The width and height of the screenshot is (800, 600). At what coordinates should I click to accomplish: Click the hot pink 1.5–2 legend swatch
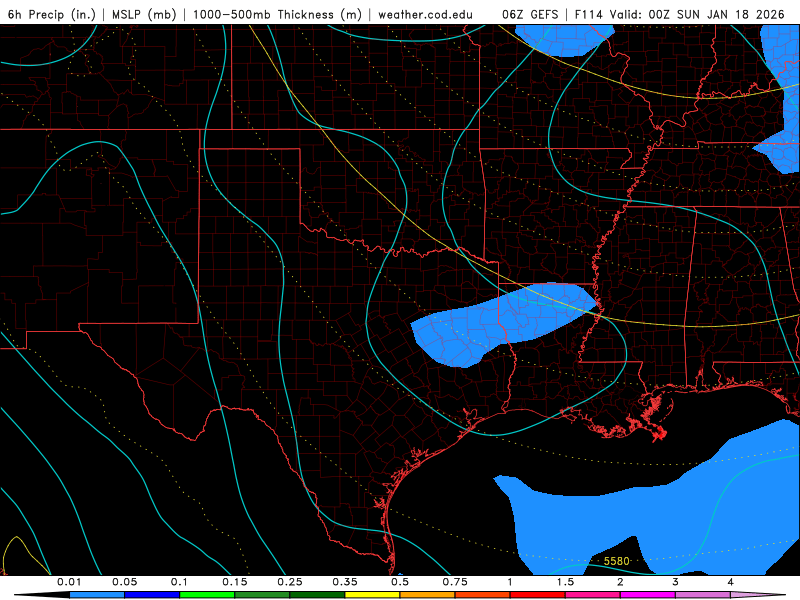(593, 595)
